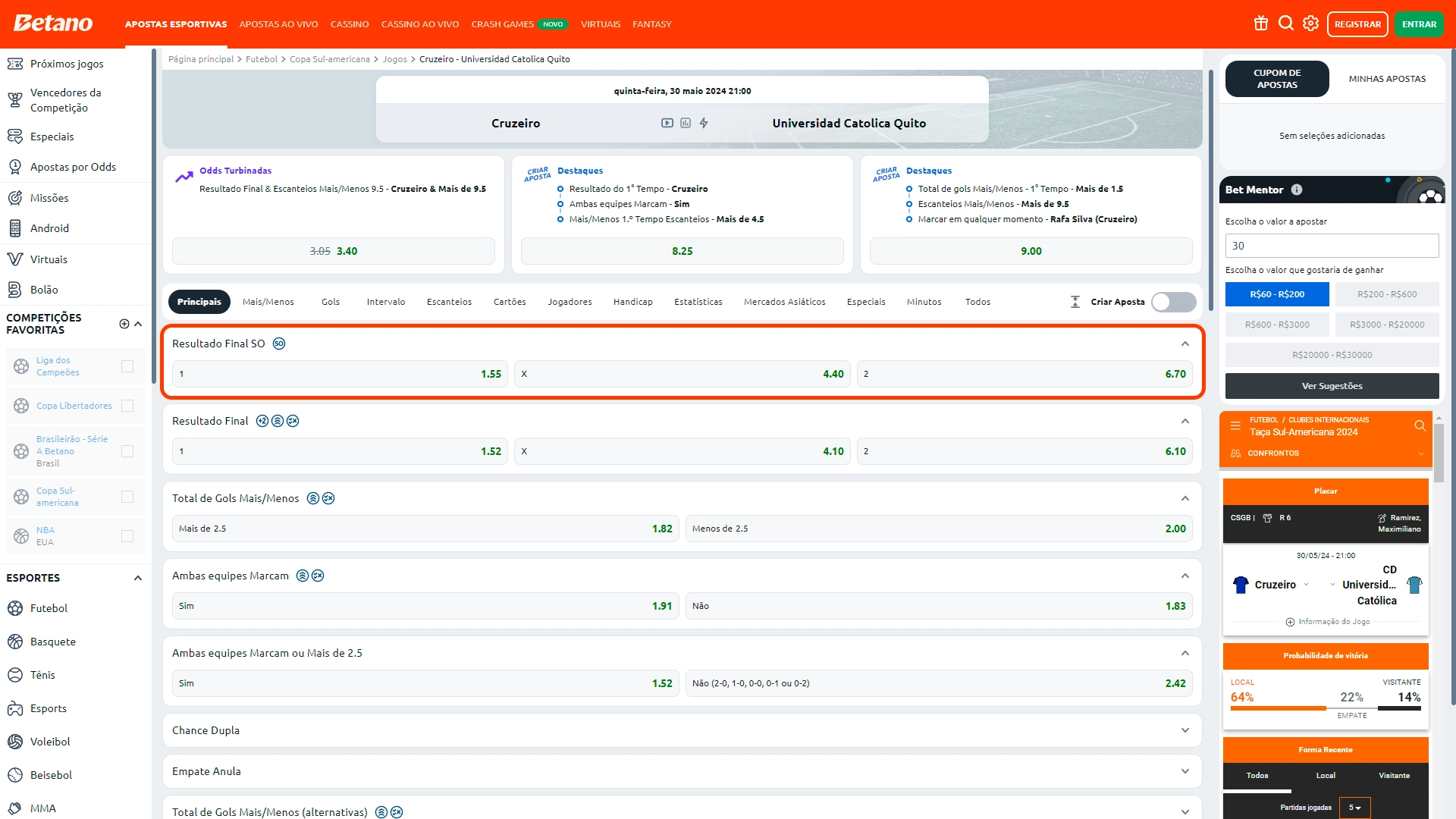The height and width of the screenshot is (819, 1456).
Task: Click the live stream icon in match header
Action: tap(667, 123)
